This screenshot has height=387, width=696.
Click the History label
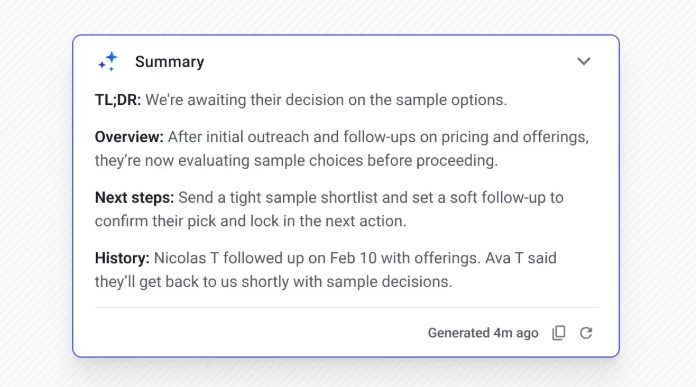point(122,258)
